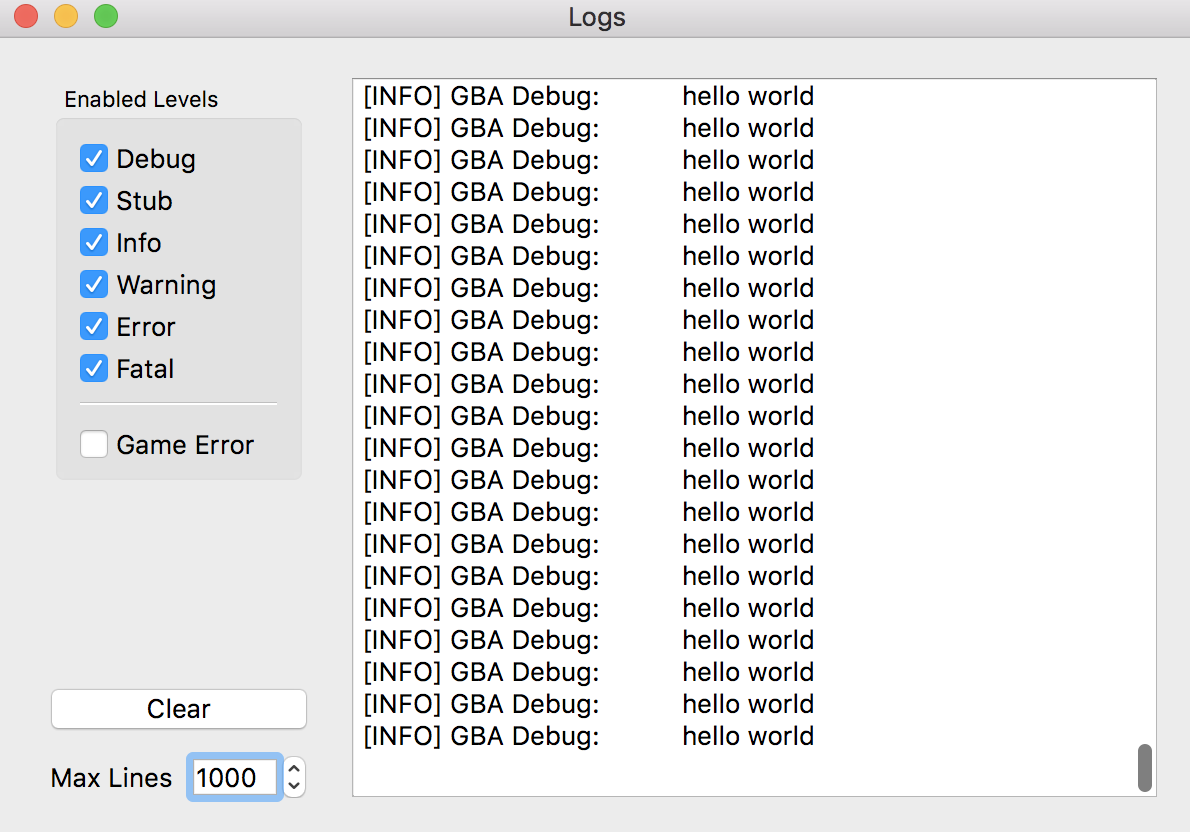The width and height of the screenshot is (1190, 832).
Task: Toggle the Fatal level checkbox
Action: 94,369
